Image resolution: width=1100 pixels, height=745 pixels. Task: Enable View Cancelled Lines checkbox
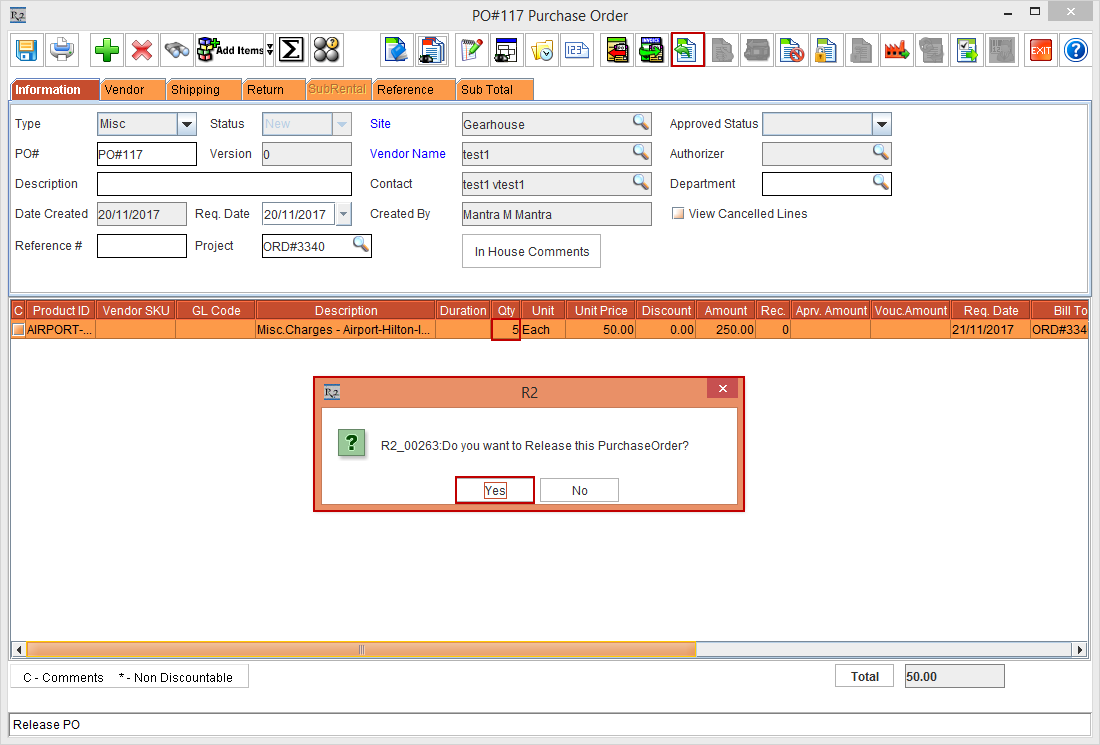click(678, 214)
